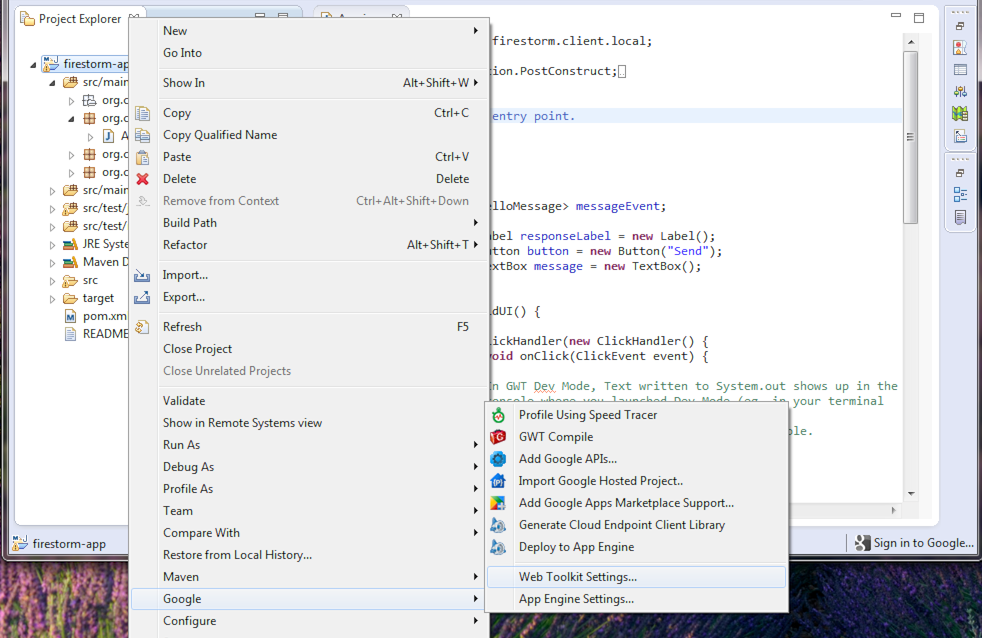
Task: Click the editor scrollbar down arrow
Action: pyautogui.click(x=911, y=494)
